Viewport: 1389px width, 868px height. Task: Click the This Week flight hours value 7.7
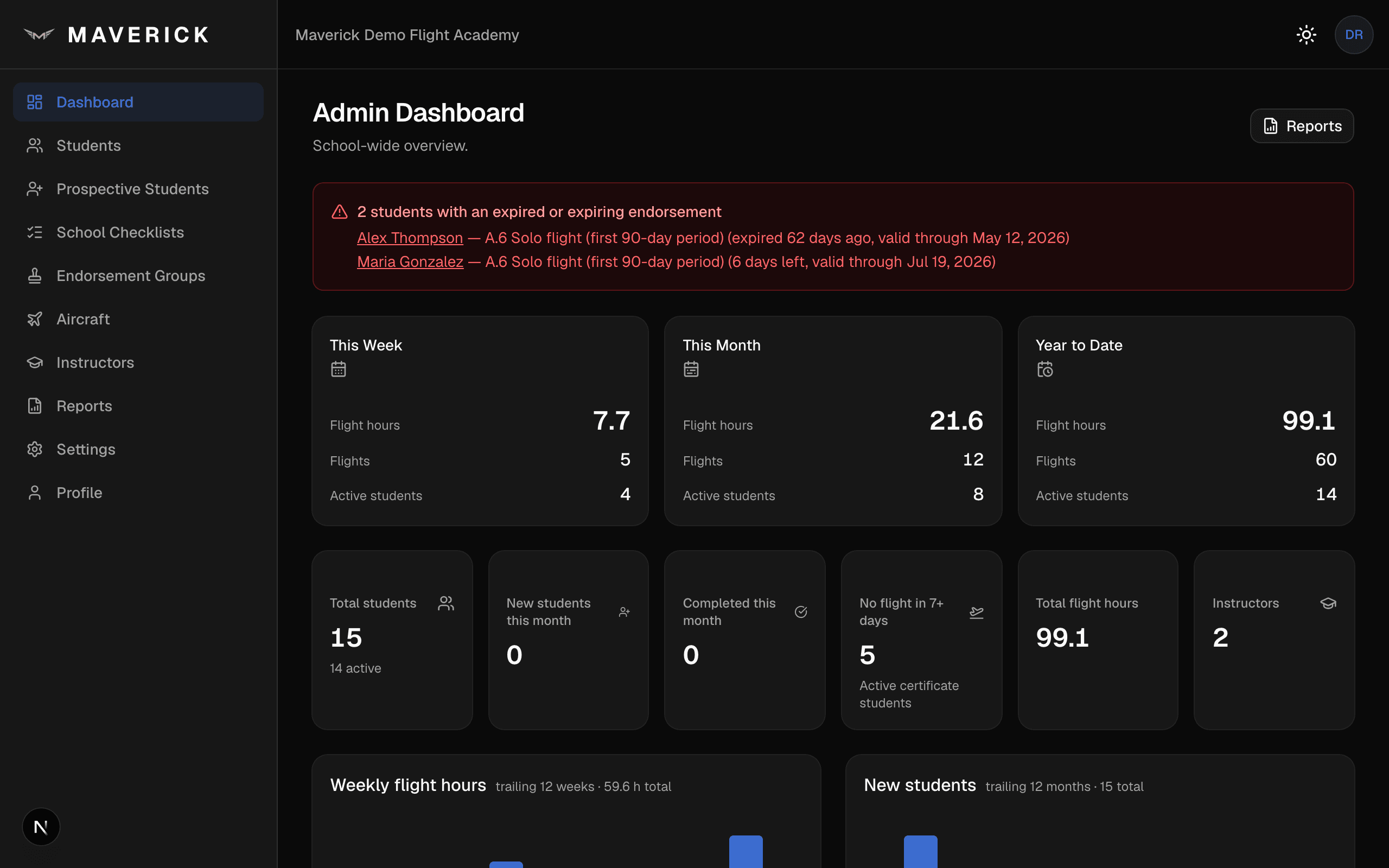coord(611,421)
